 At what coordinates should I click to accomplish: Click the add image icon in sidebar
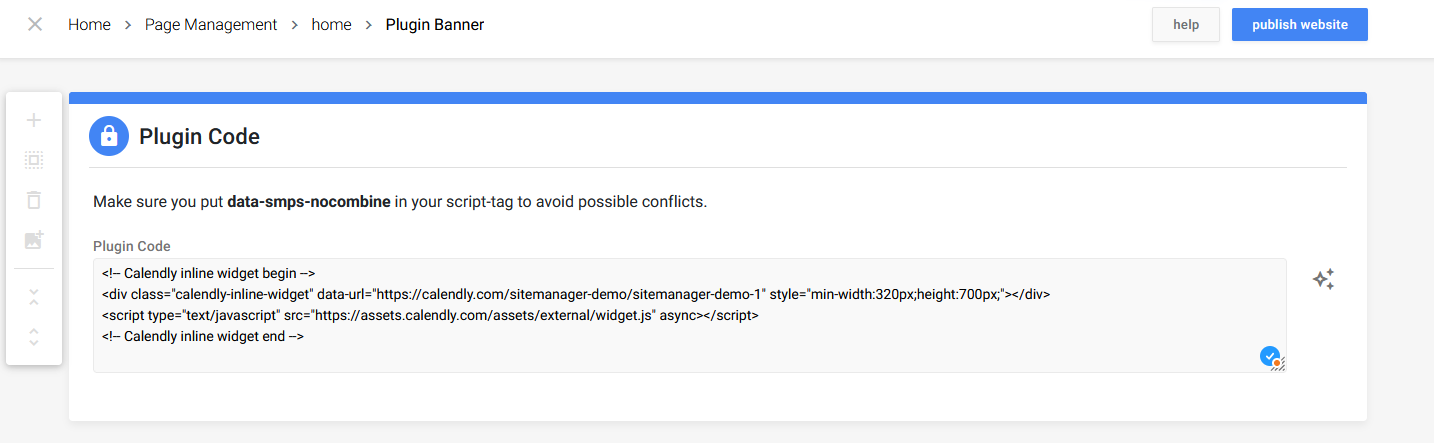(x=34, y=240)
